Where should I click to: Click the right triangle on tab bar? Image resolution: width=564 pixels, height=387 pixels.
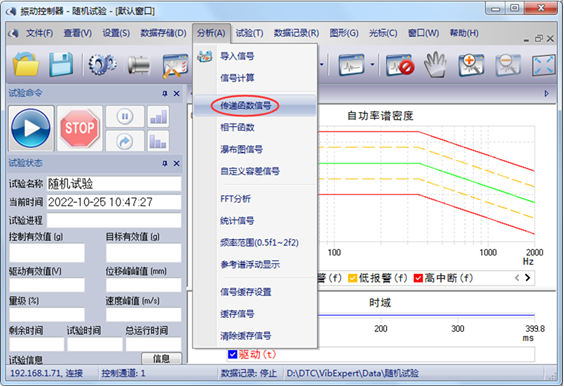(546, 94)
